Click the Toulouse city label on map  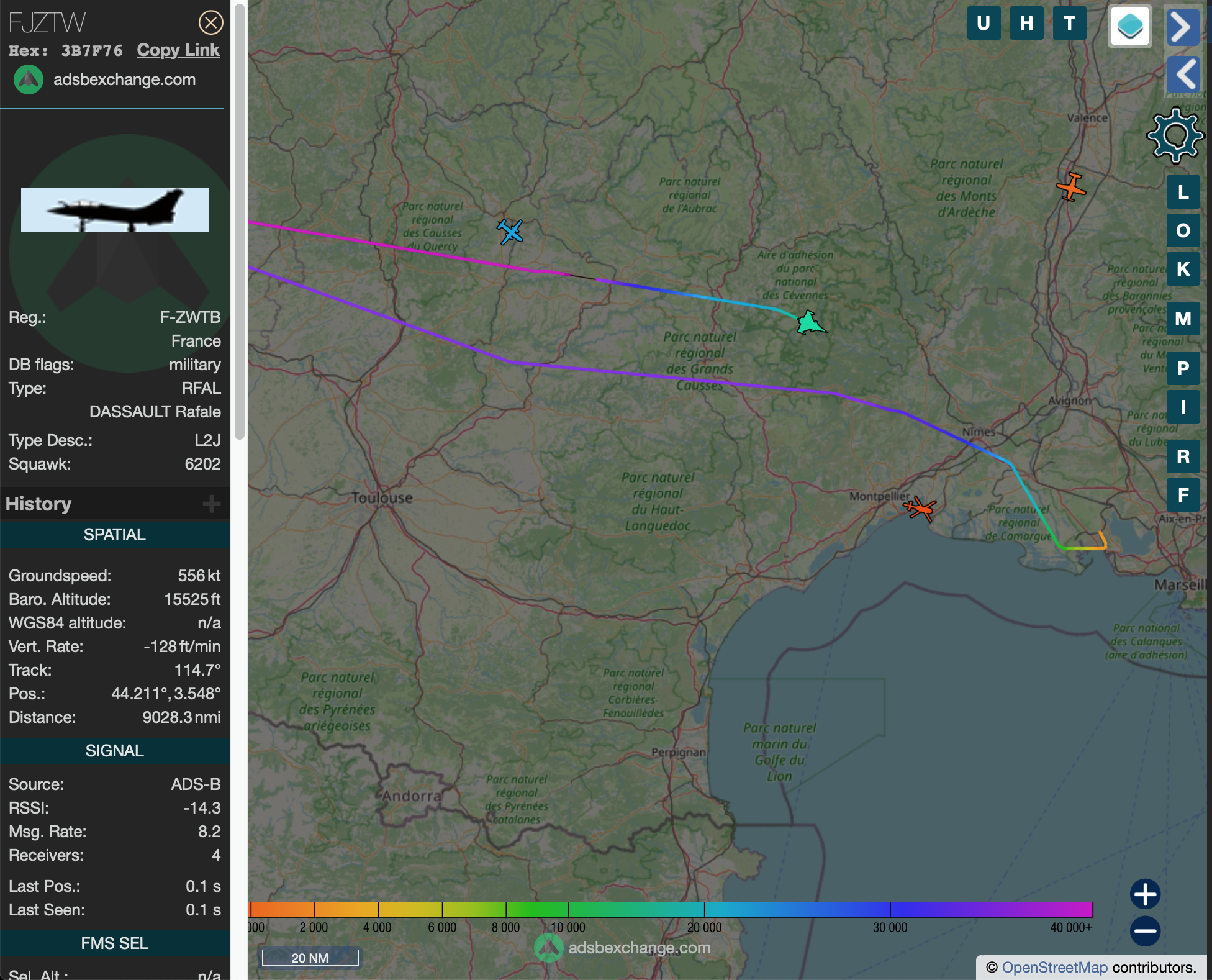(382, 497)
